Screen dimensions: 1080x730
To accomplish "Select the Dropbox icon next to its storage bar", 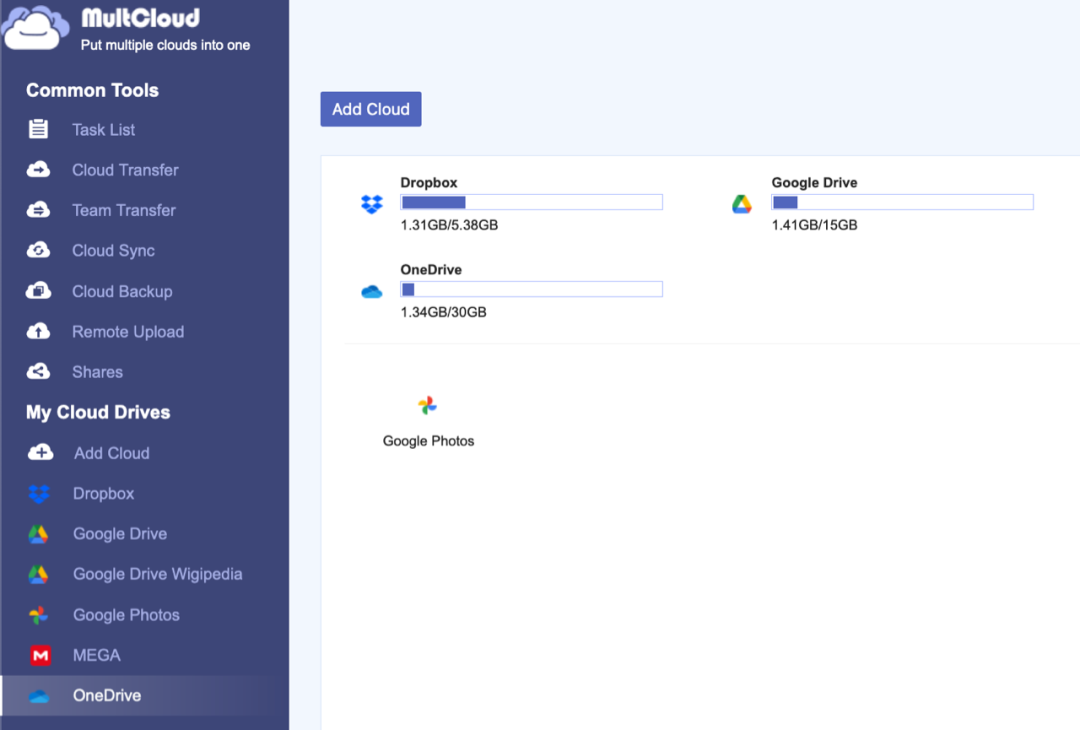I will (371, 201).
